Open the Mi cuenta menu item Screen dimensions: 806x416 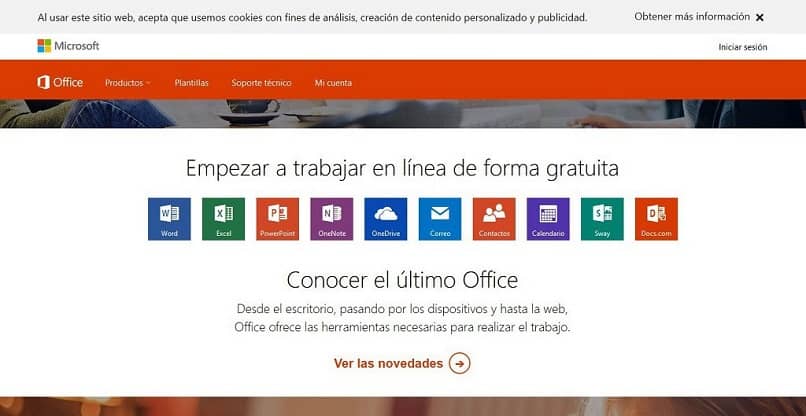333,83
